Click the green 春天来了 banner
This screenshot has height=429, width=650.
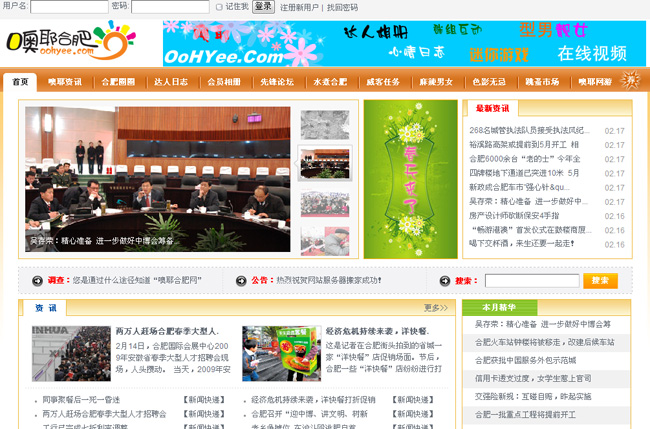(x=410, y=179)
